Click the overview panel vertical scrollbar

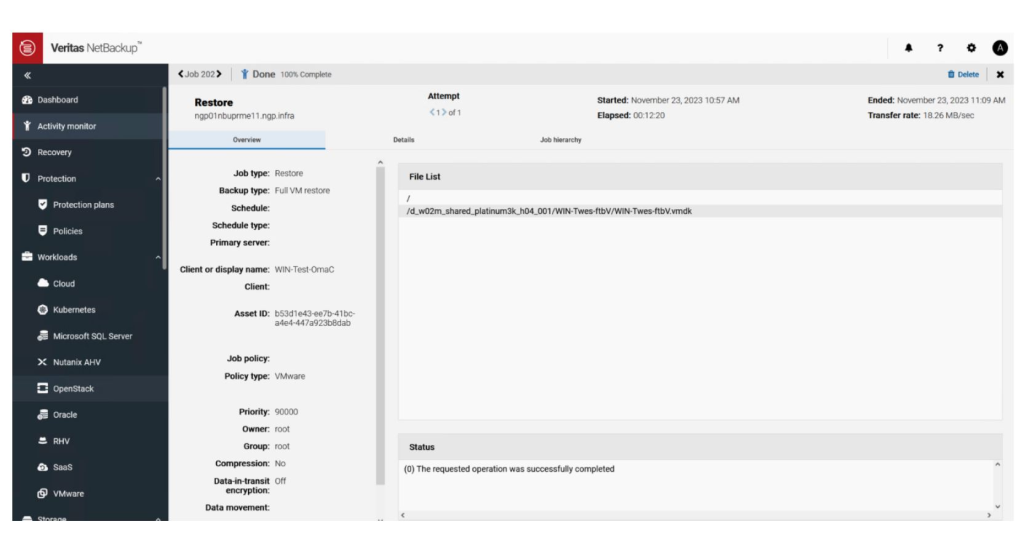[380, 327]
